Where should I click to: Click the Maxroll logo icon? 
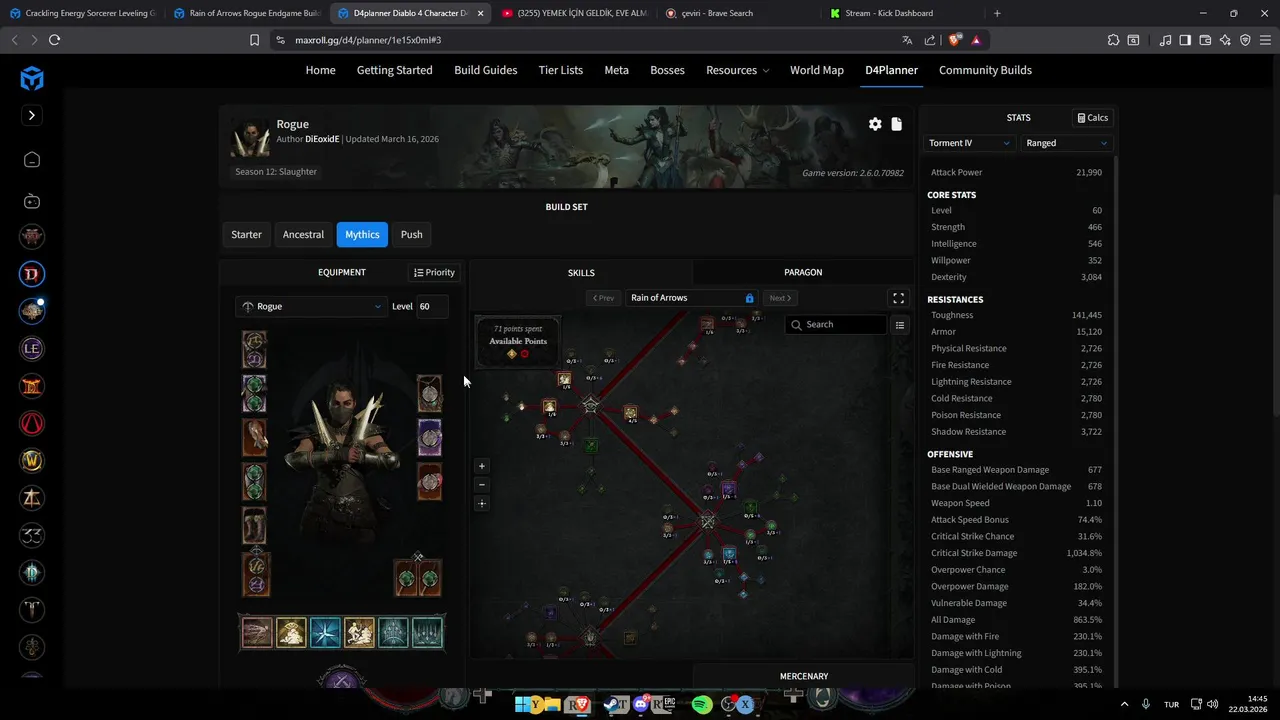click(x=32, y=79)
